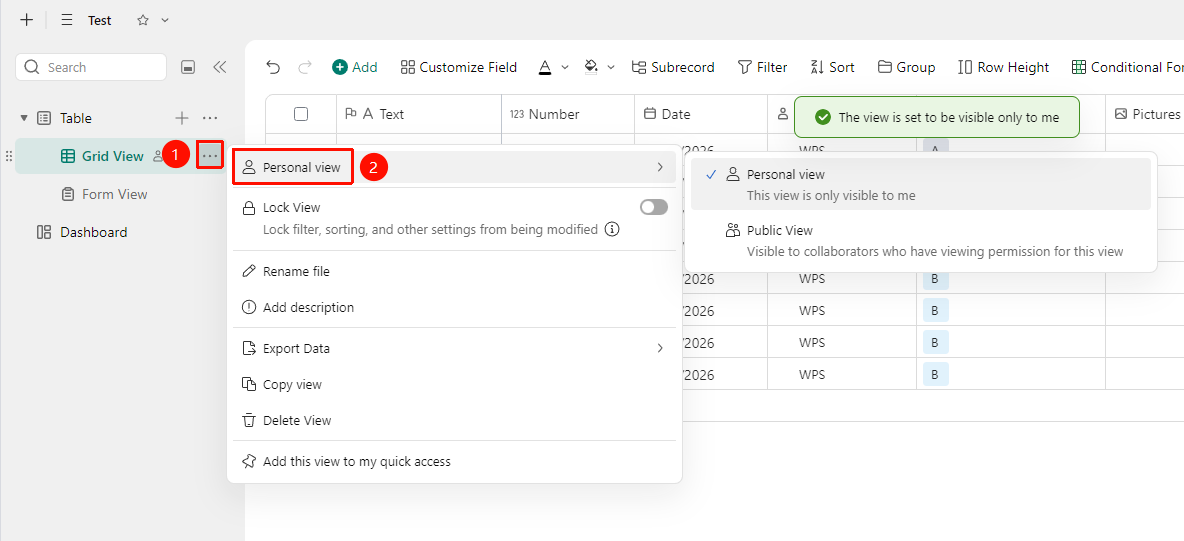
Task: Focus the sidebar Search field
Action: 91,67
